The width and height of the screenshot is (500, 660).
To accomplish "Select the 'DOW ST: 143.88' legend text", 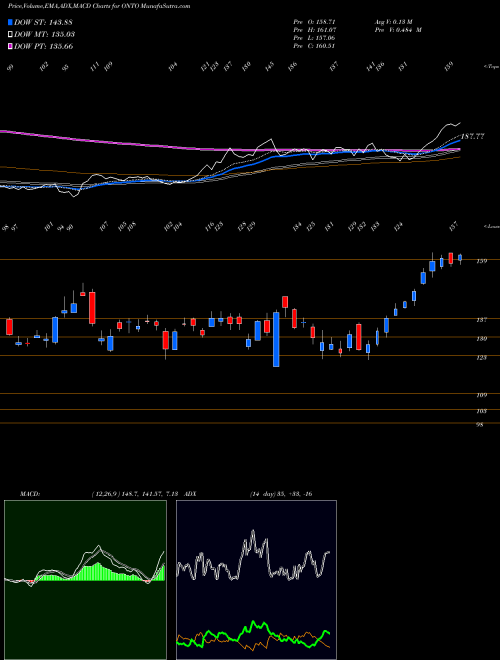I will point(44,22).
